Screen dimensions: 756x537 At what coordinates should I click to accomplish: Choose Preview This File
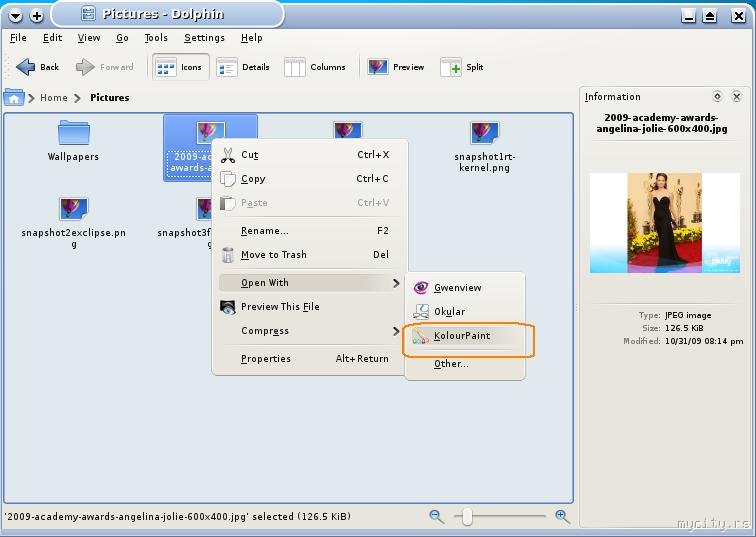click(x=309, y=307)
